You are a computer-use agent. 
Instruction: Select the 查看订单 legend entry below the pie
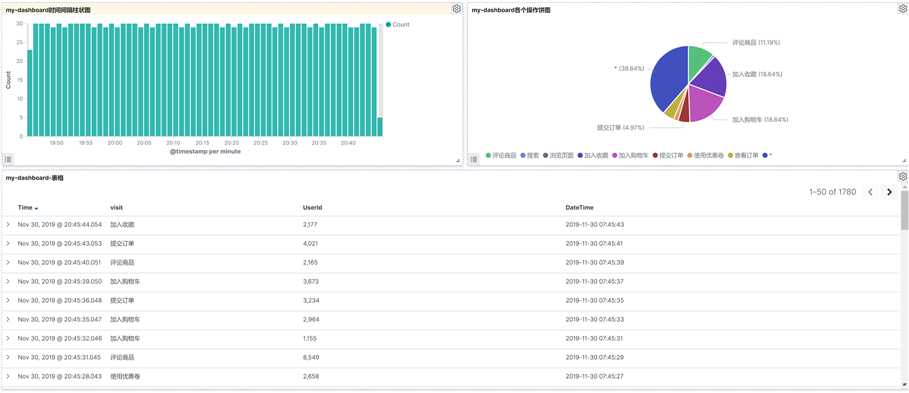pos(743,155)
